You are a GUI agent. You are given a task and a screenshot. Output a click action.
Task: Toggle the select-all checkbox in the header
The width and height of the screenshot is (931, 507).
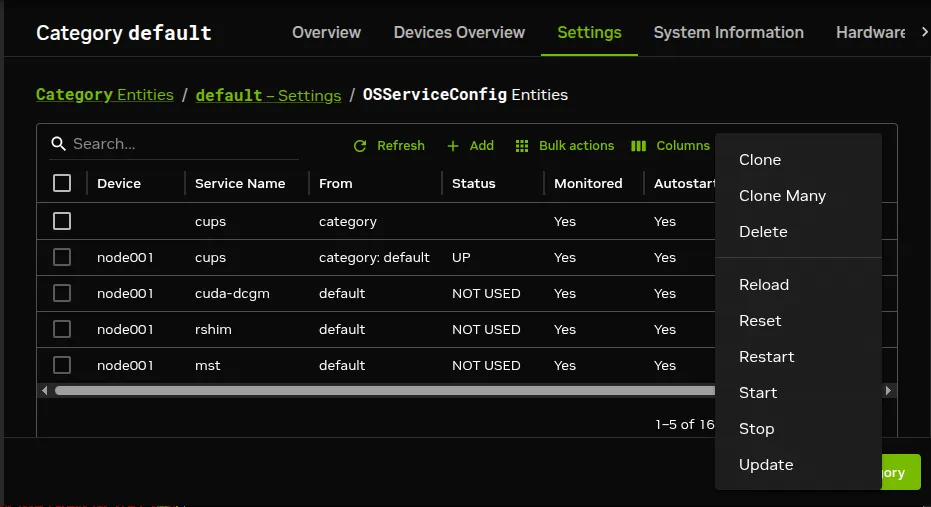(62, 183)
